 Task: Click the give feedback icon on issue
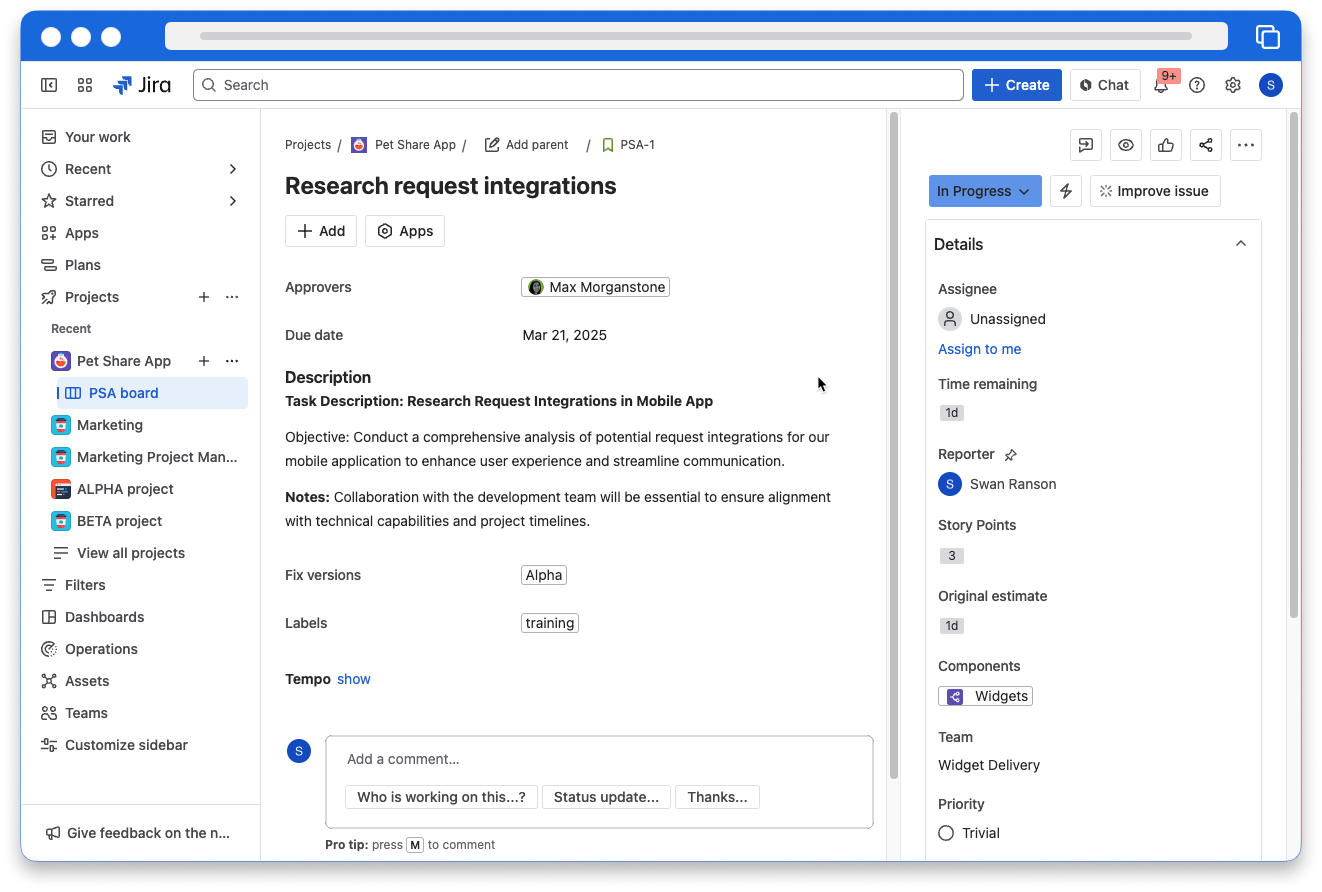click(x=1086, y=145)
